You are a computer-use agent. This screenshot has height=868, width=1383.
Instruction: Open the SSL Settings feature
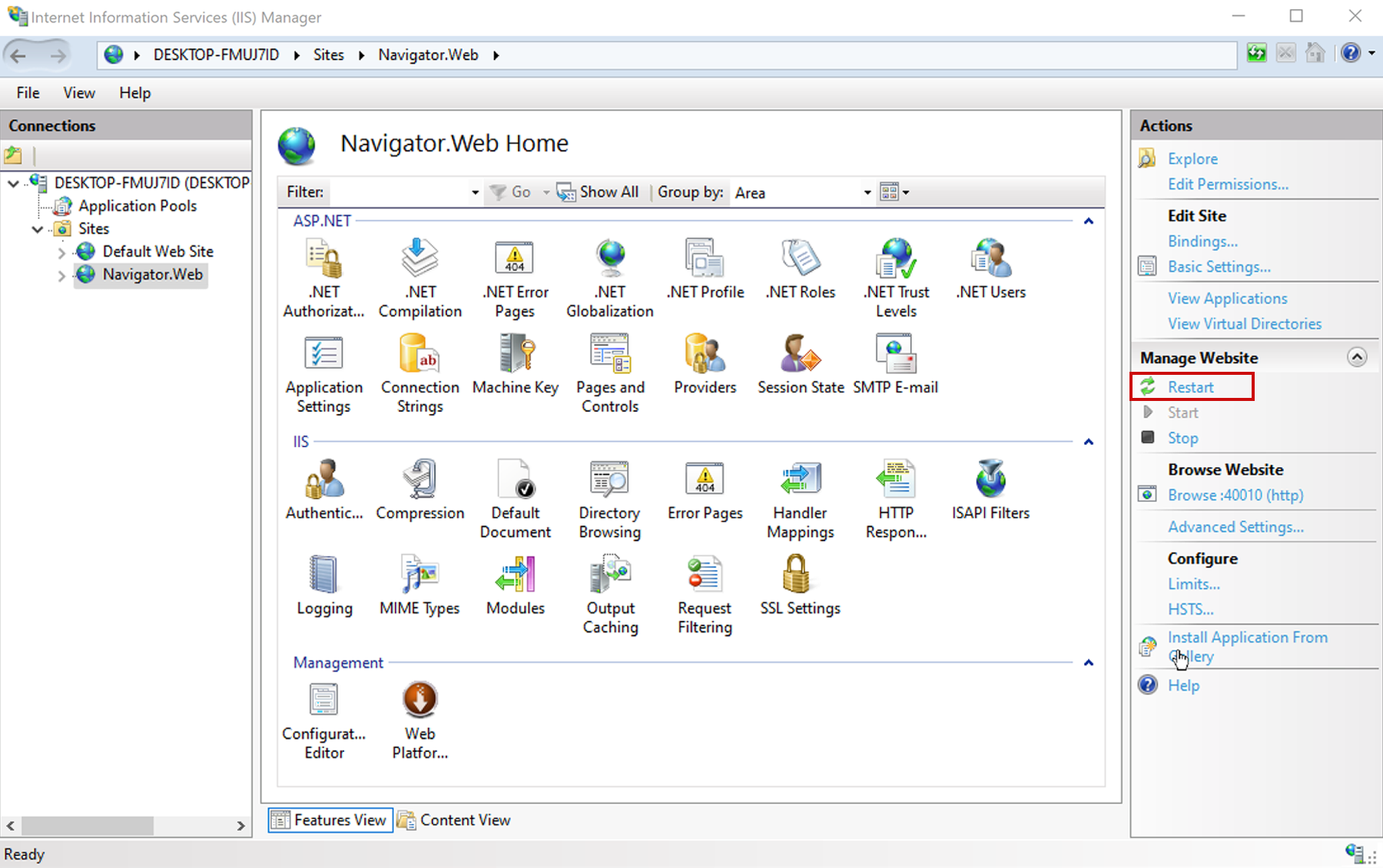801,585
